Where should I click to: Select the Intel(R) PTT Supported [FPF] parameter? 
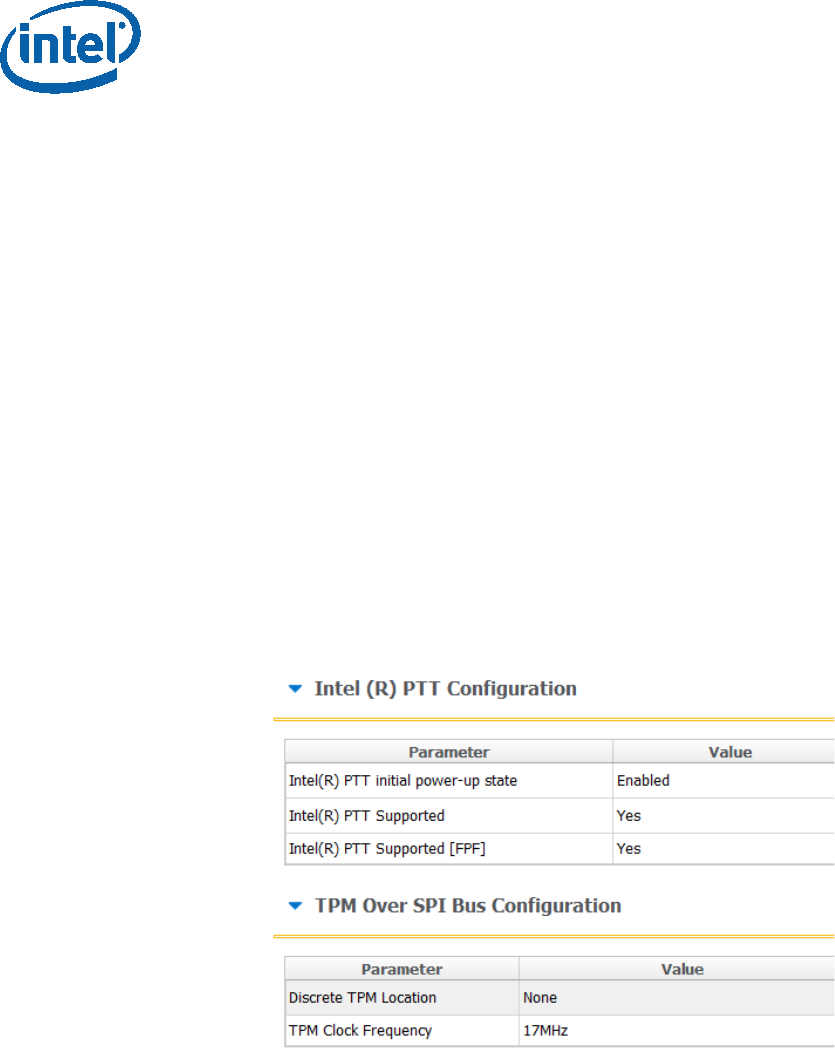tap(449, 849)
